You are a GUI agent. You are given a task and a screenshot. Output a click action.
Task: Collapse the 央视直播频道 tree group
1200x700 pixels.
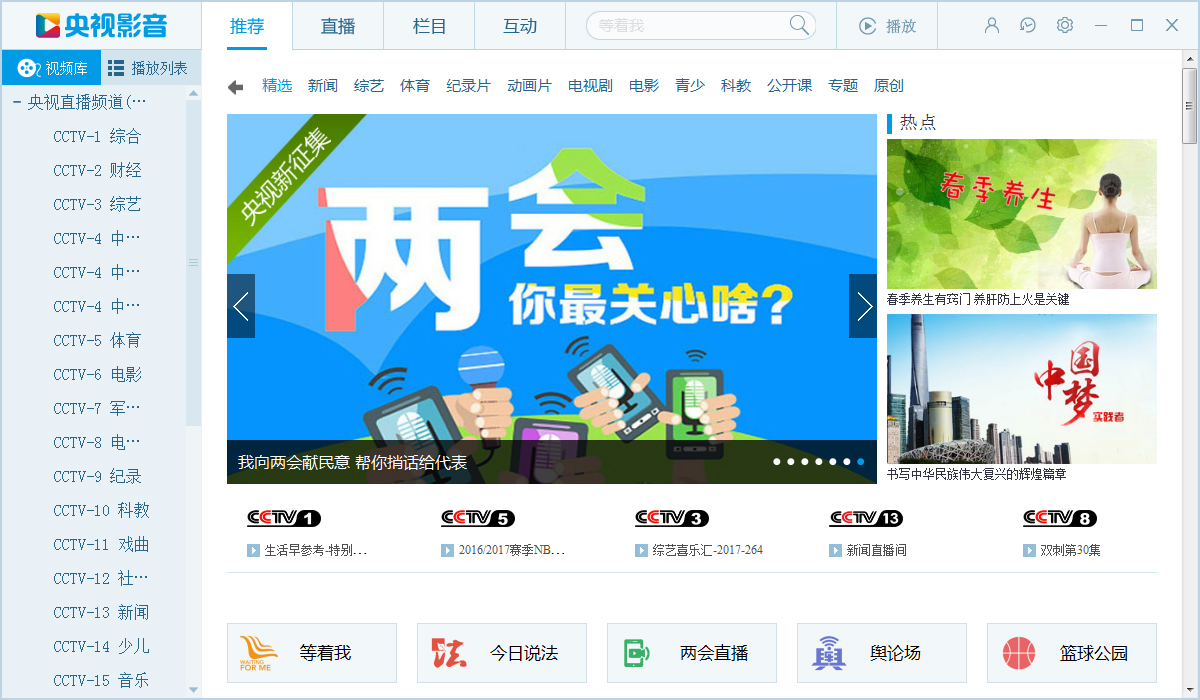pyautogui.click(x=17, y=102)
